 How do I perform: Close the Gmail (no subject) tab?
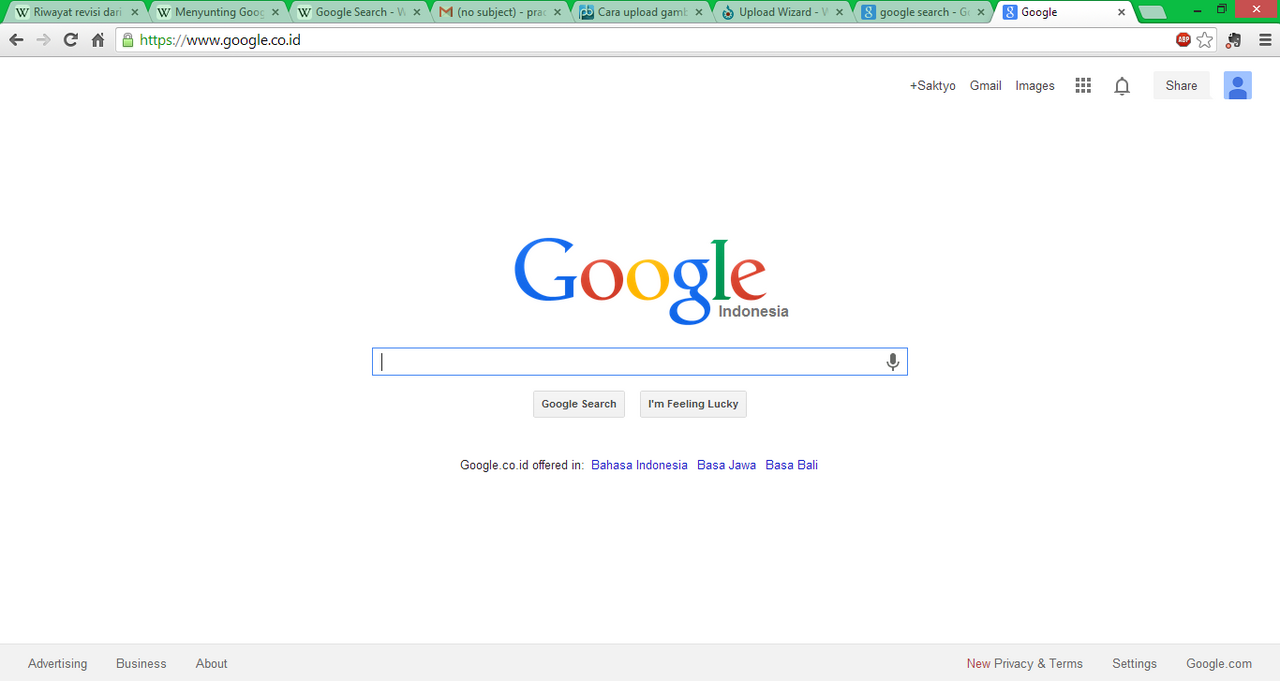point(558,13)
